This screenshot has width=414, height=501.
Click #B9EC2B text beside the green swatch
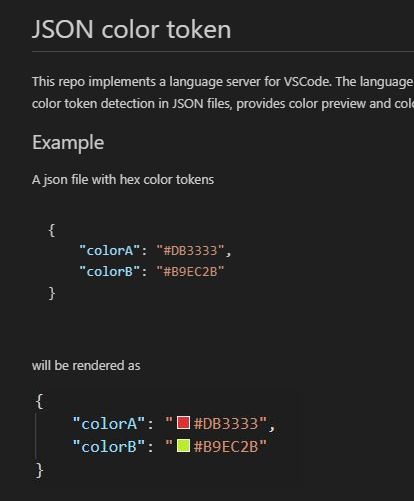point(226,447)
